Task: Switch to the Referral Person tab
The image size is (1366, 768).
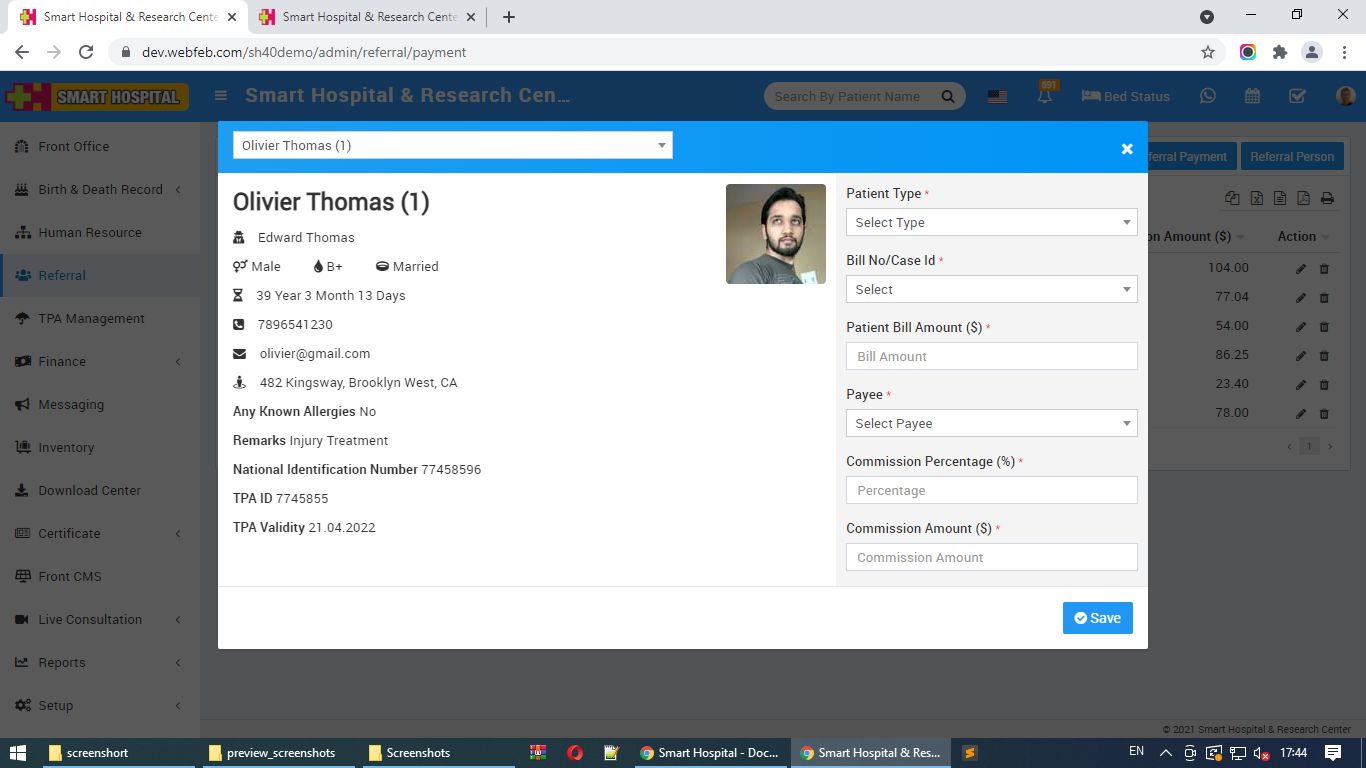Action: click(x=1292, y=155)
